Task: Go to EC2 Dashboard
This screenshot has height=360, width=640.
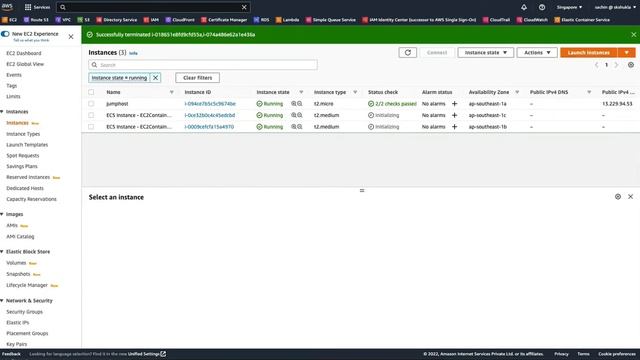Action: coord(24,53)
